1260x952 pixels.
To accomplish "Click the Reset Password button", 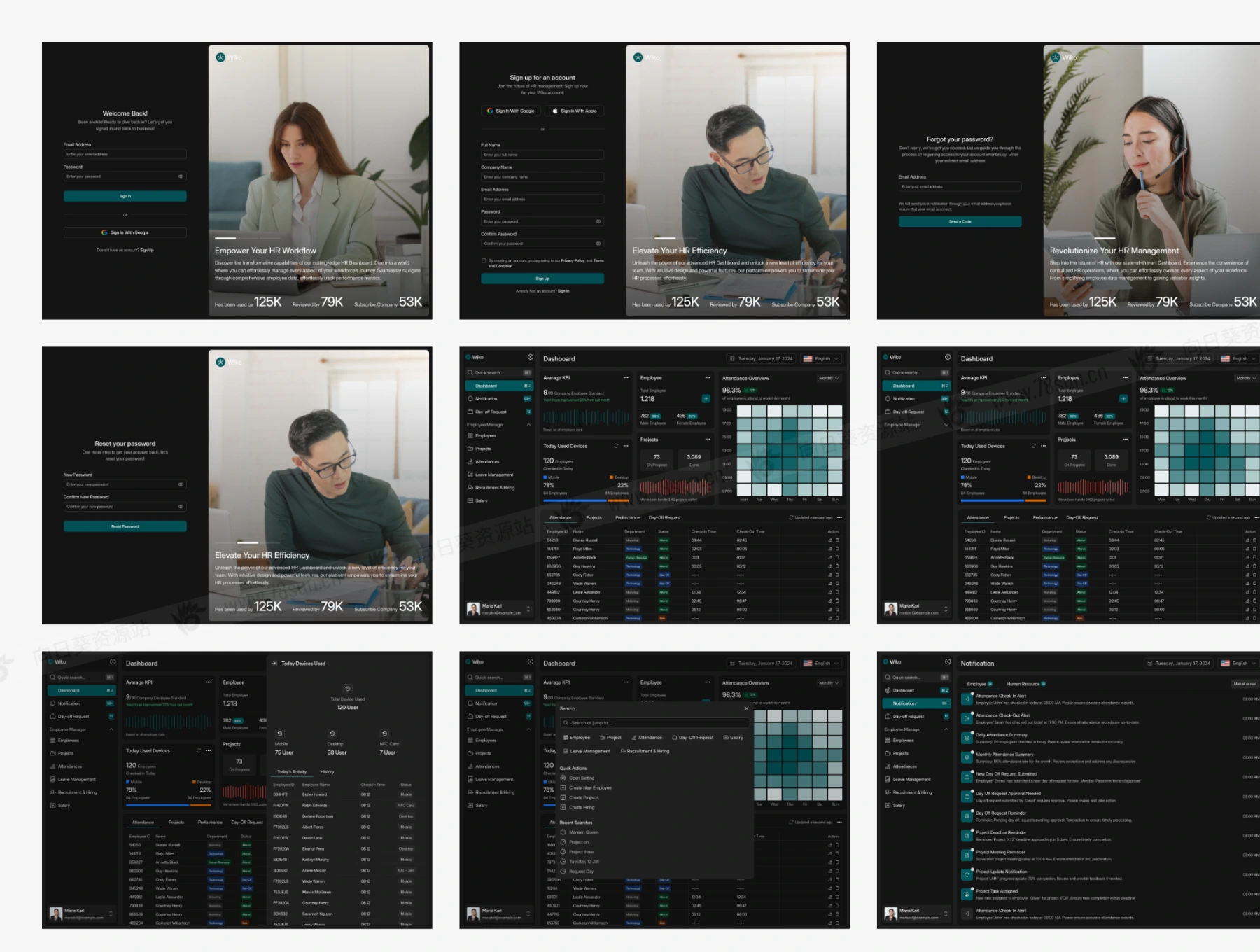I will coord(125,526).
